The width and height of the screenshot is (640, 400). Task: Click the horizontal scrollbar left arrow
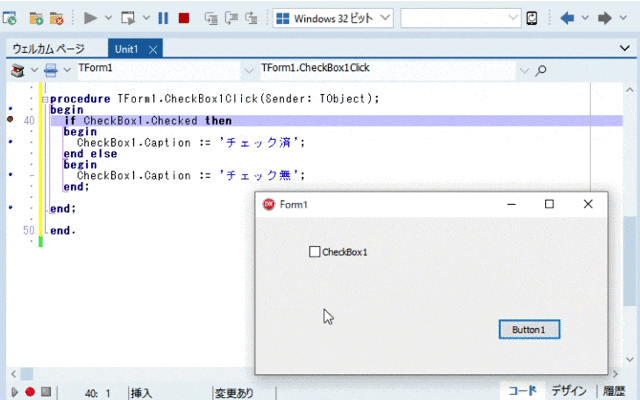coord(13,373)
